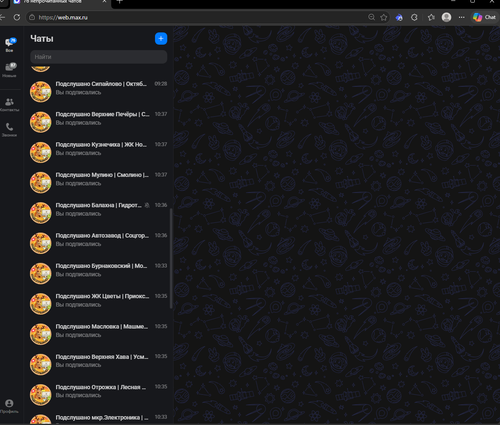Open the browser profile avatar
500x425 pixels.
coord(446,17)
